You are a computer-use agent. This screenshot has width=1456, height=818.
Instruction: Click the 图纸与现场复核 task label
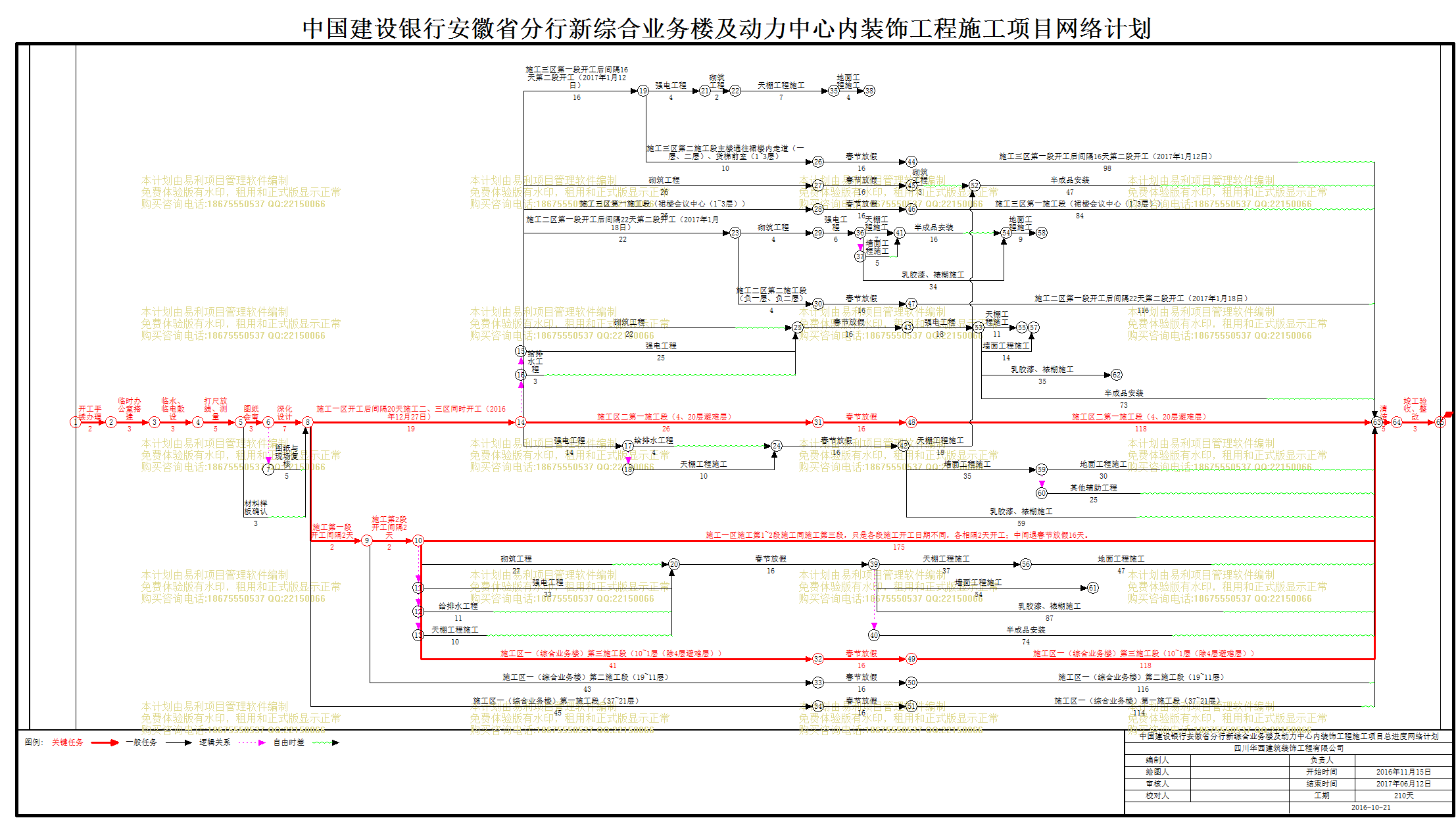pyautogui.click(x=287, y=456)
